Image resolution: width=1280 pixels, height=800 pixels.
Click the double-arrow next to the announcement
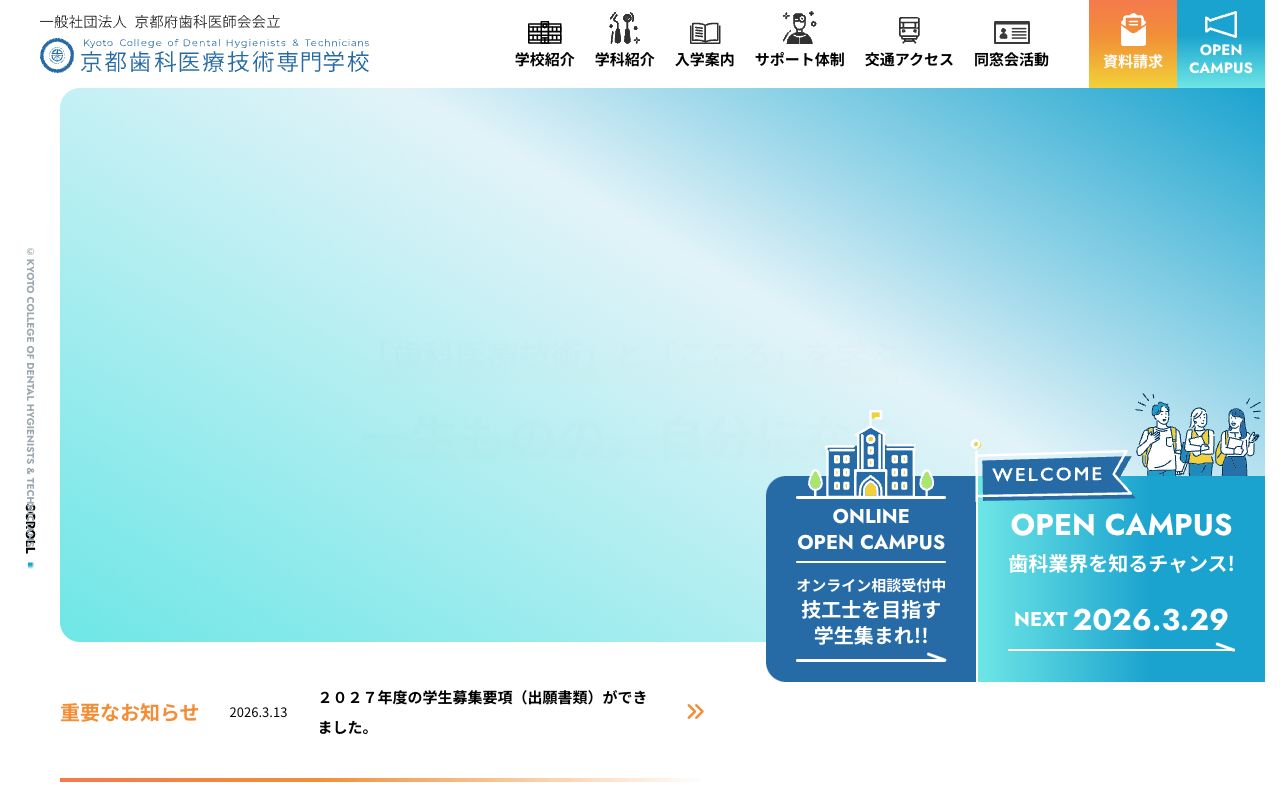695,711
